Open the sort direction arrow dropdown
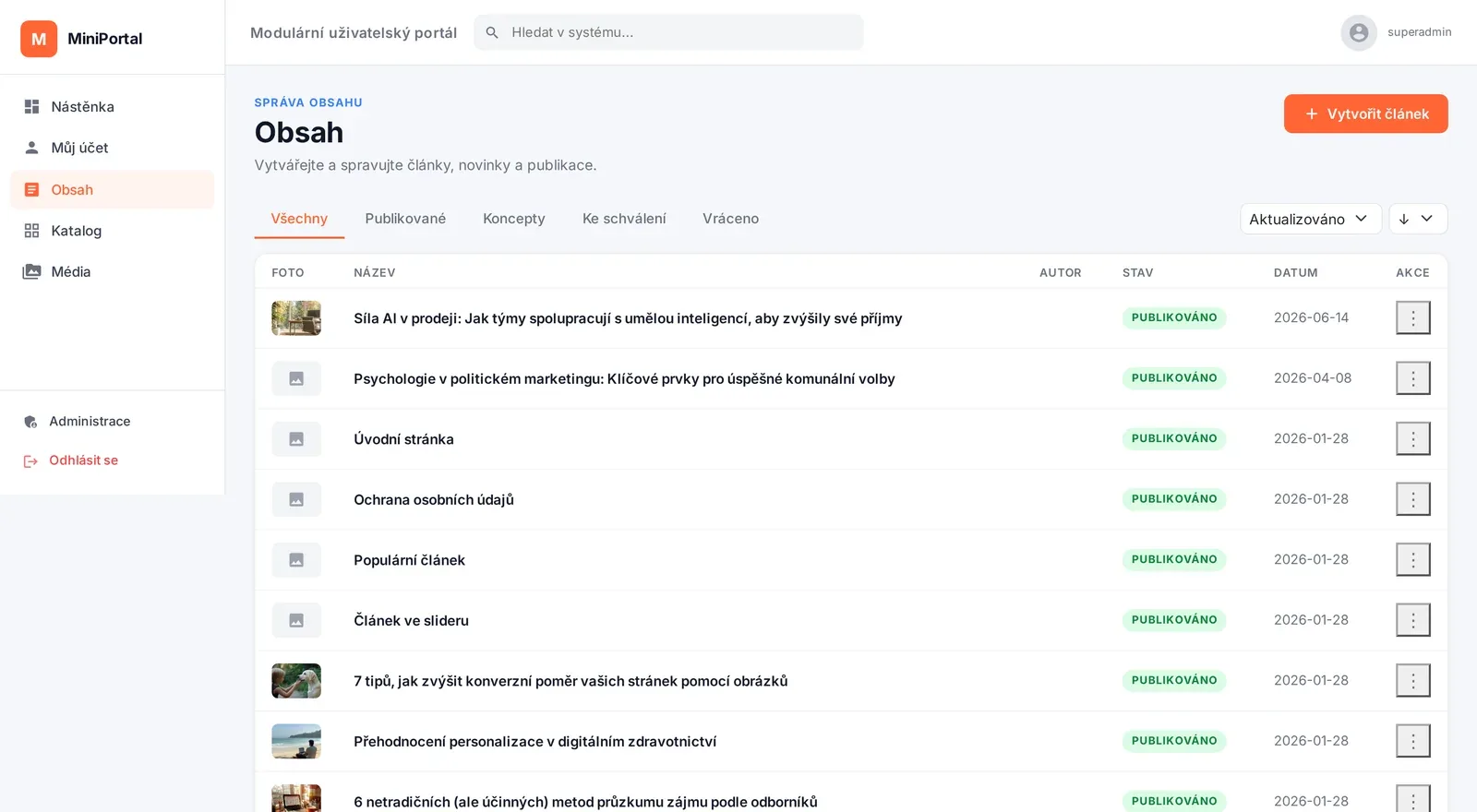 1418,219
